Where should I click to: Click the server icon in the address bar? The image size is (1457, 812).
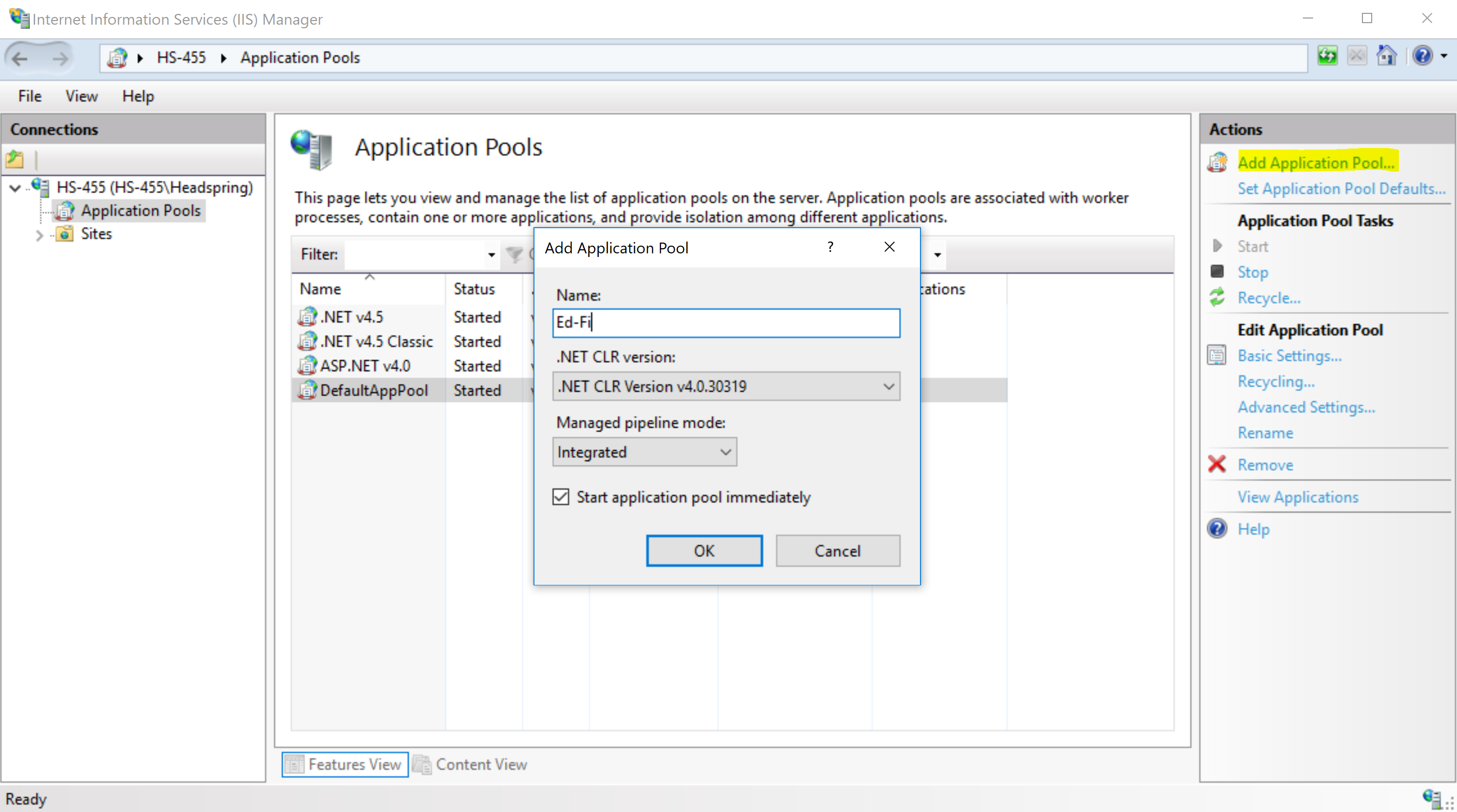pyautogui.click(x=117, y=58)
